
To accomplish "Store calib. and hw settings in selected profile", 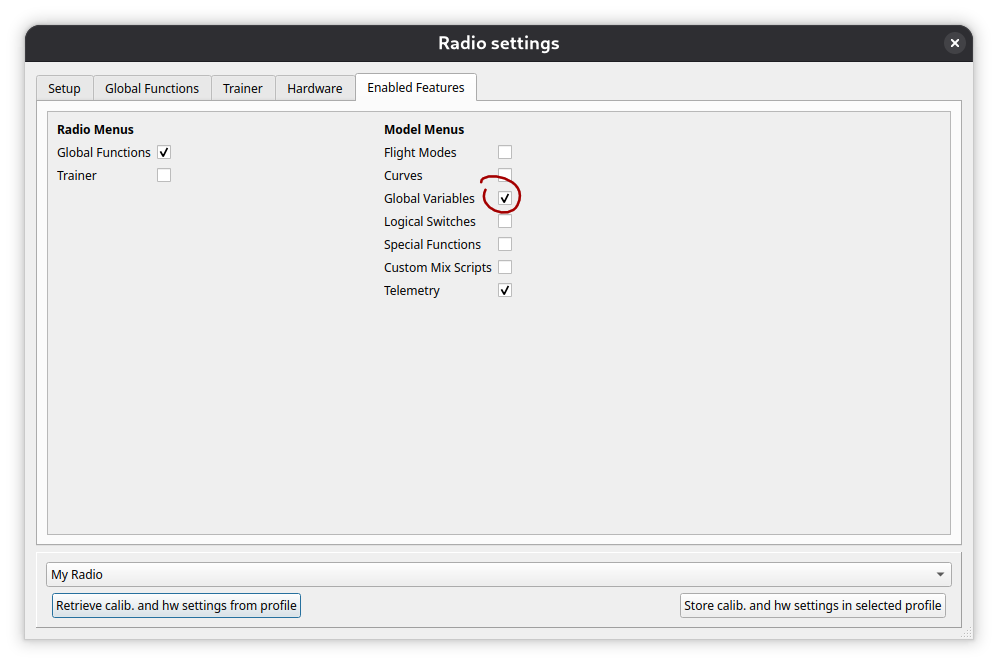I will (x=812, y=606).
